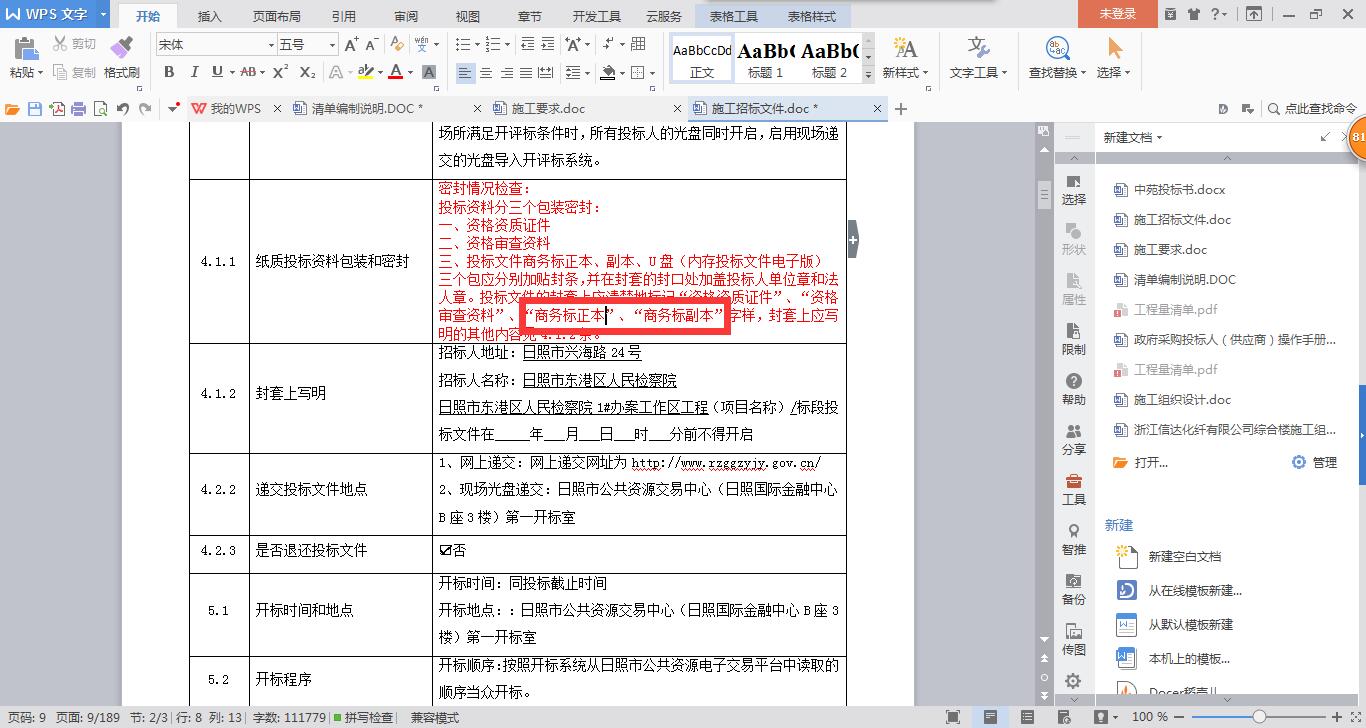Toggle align right paragraph
1366x728 pixels.
(506, 73)
